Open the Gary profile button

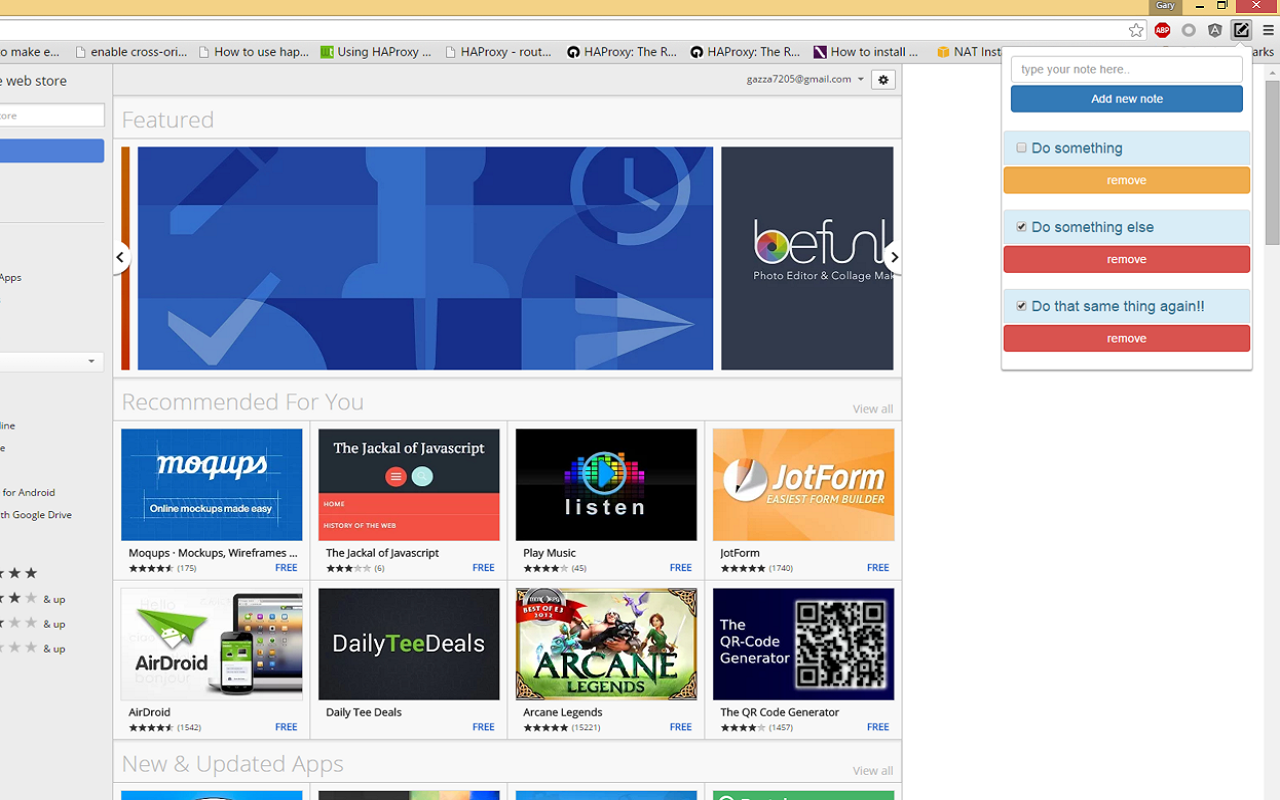(1165, 6)
